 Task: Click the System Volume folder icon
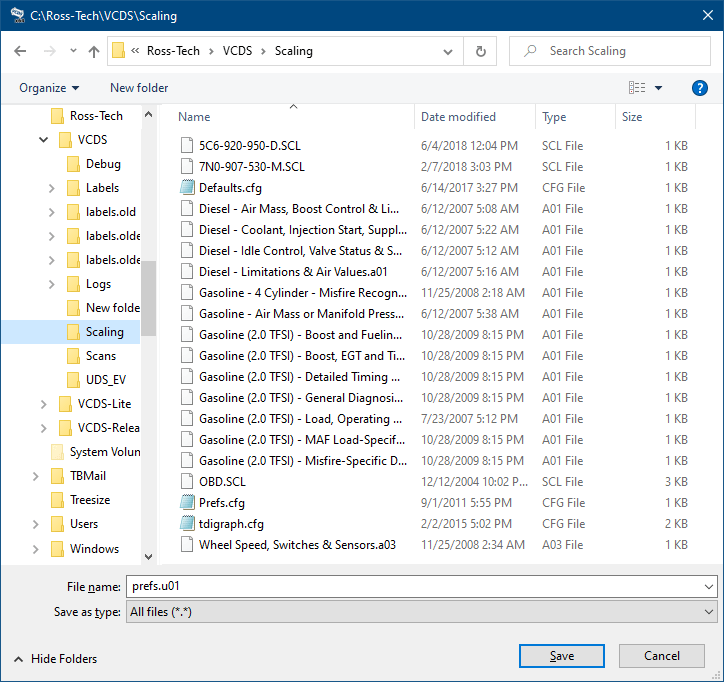tap(57, 452)
